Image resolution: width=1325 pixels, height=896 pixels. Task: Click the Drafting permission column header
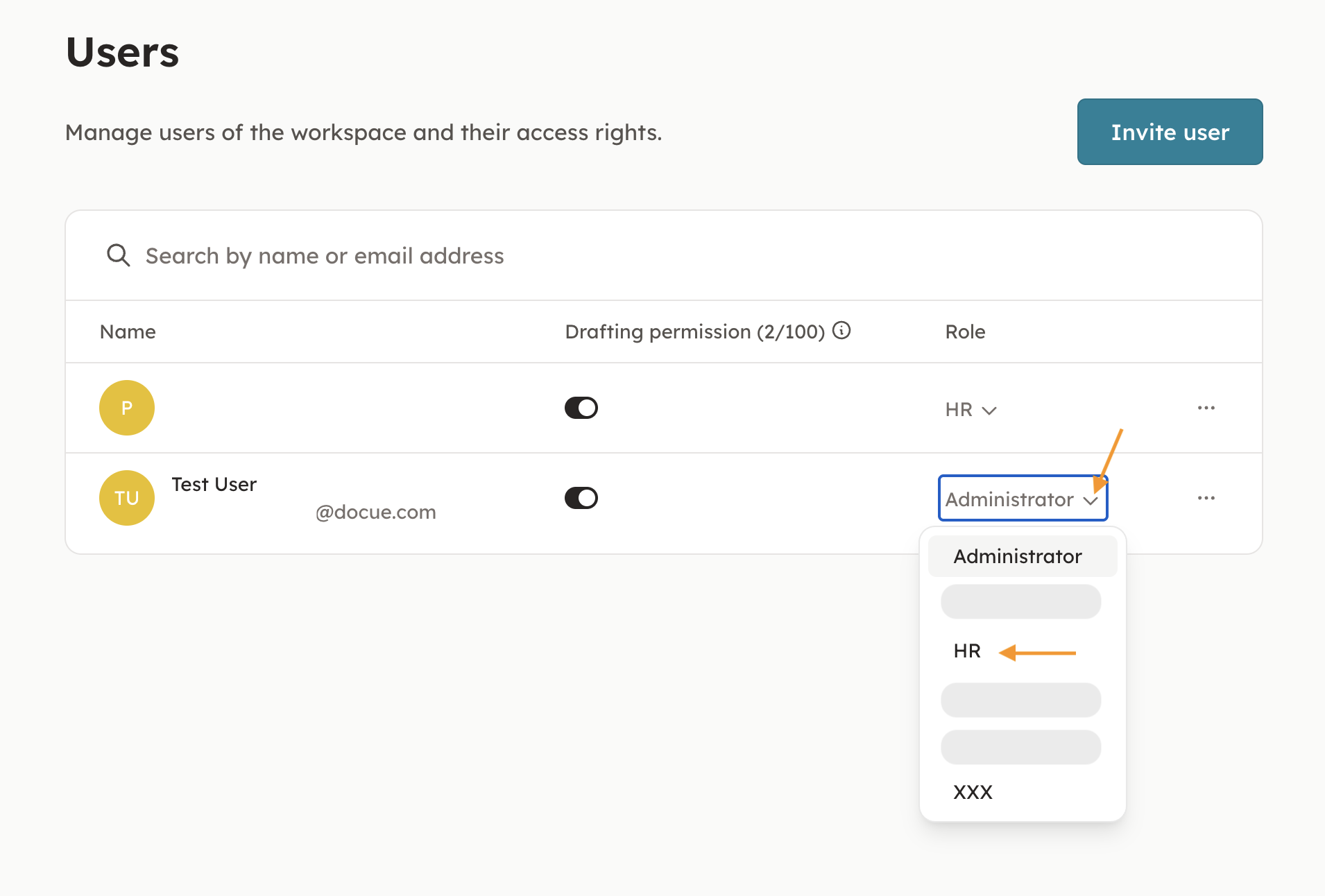click(x=695, y=331)
